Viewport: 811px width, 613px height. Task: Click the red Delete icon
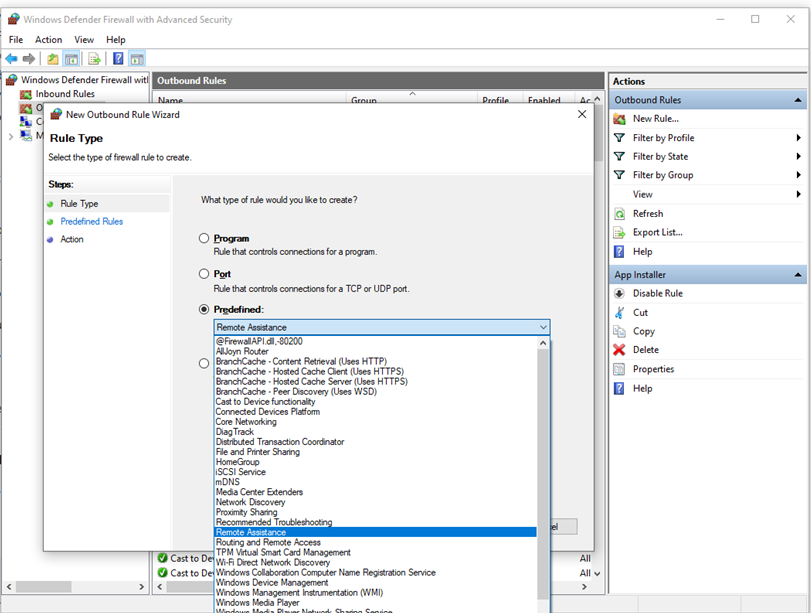620,350
